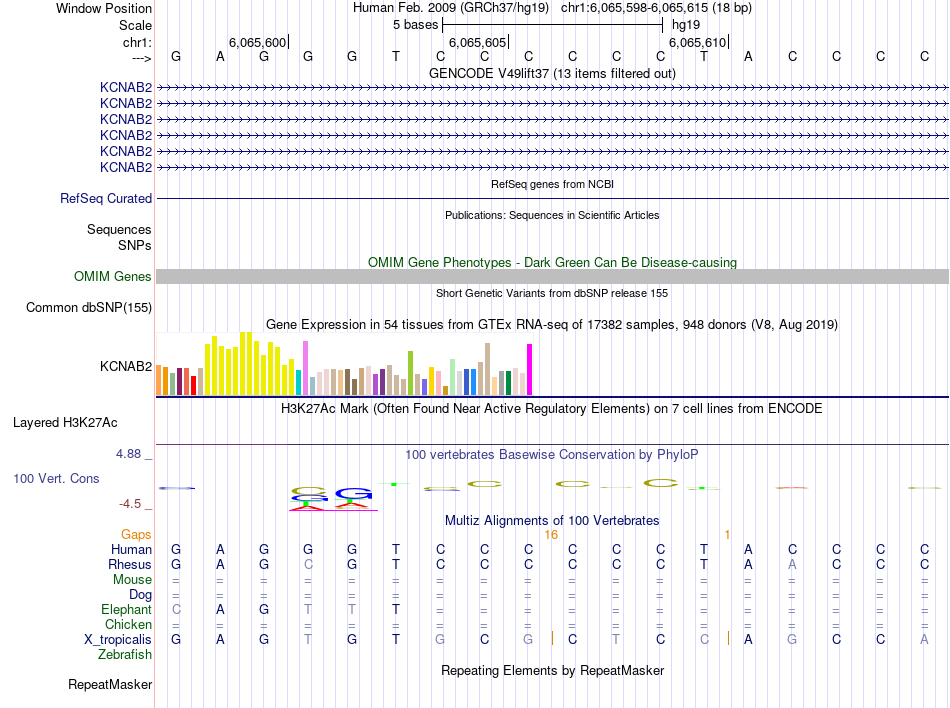This screenshot has height=708, width=950.
Task: Click the 'OMIM Genes' track label
Action: click(113, 277)
